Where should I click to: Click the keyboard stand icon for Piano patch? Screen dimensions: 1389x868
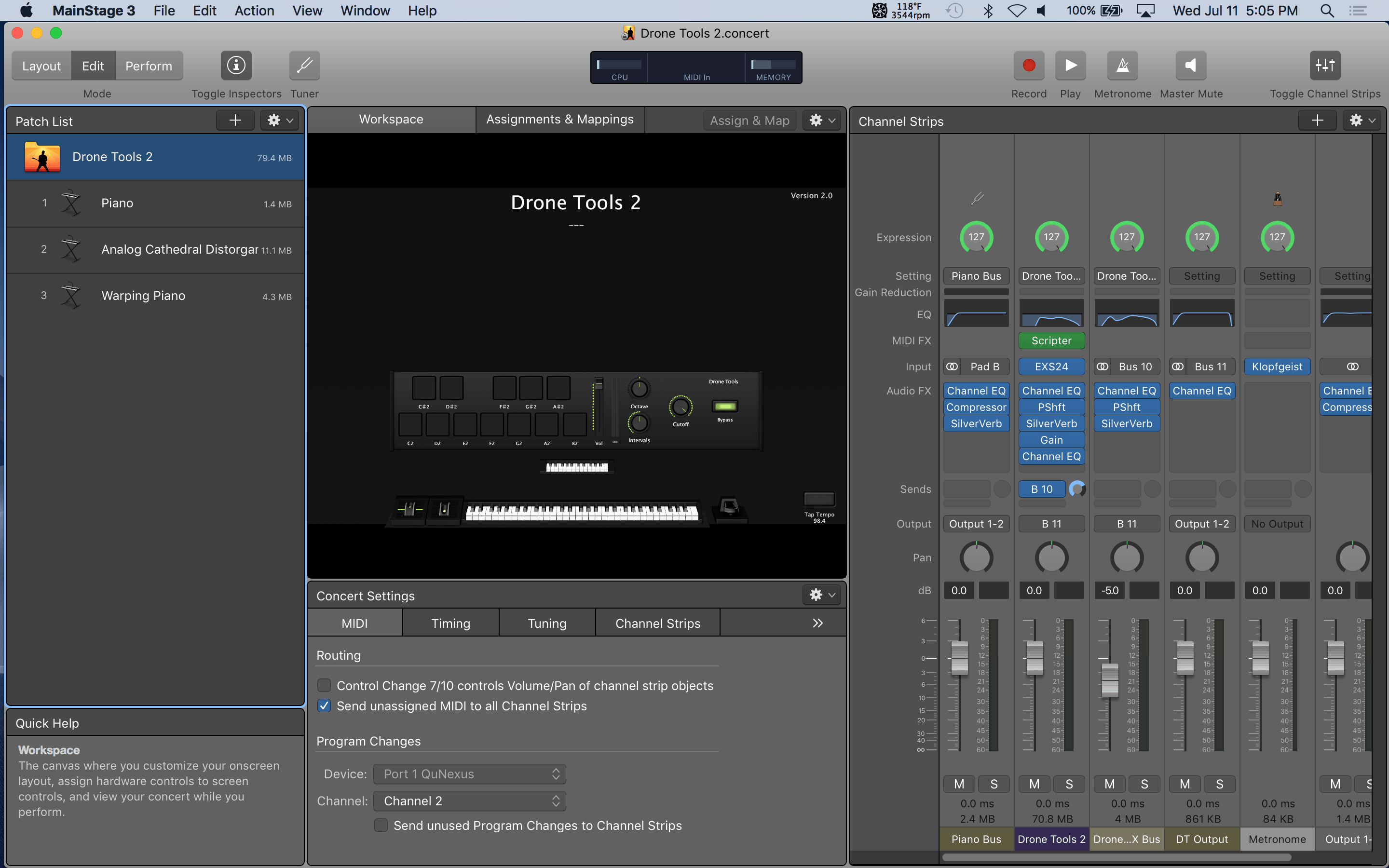[71, 203]
